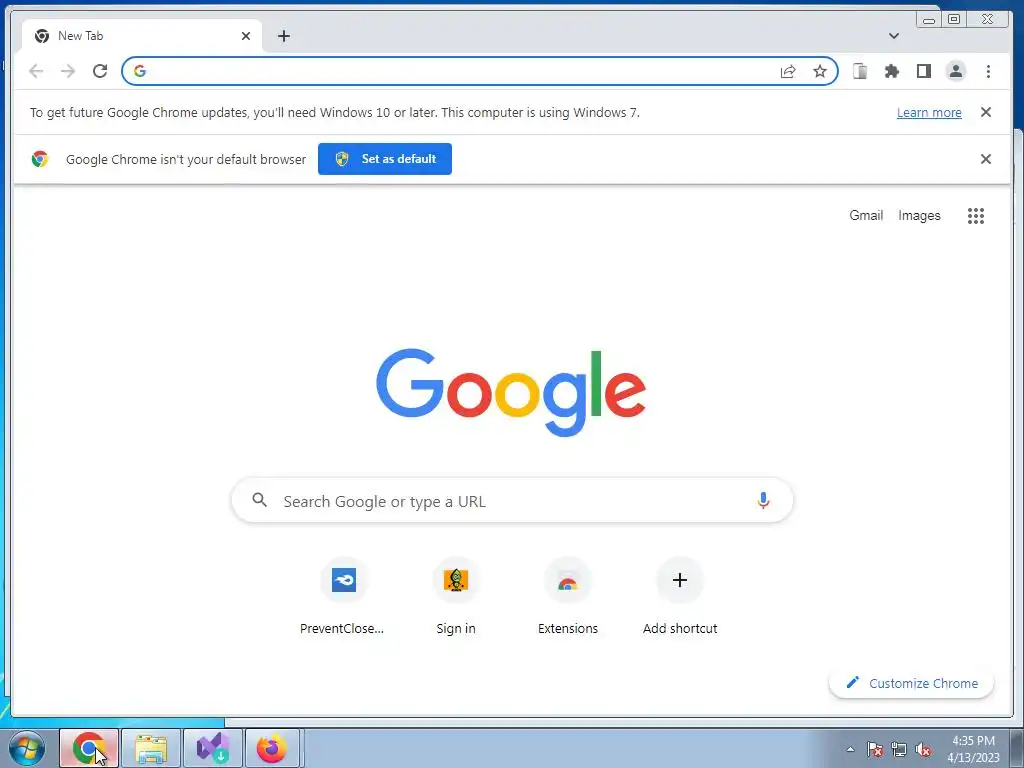Open File Explorer from taskbar

151,748
